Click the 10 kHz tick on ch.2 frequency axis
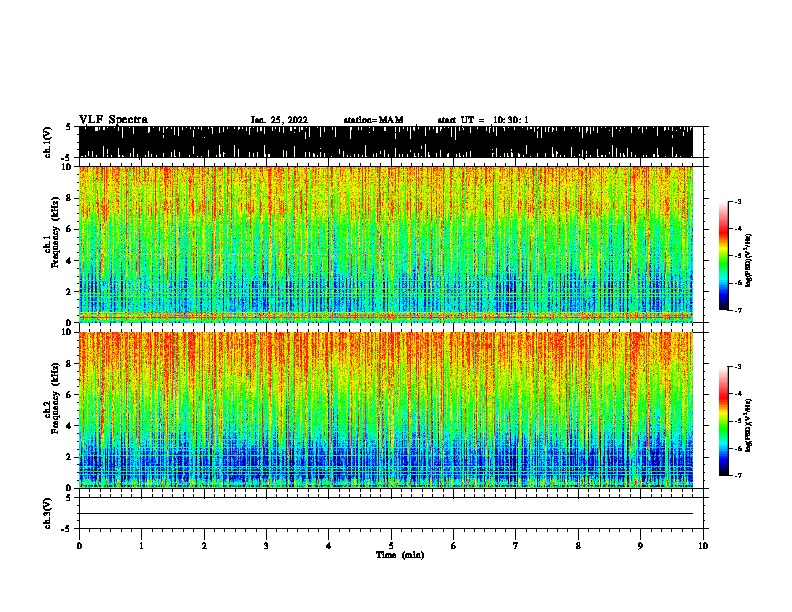This screenshot has width=792, height=612. point(67,332)
